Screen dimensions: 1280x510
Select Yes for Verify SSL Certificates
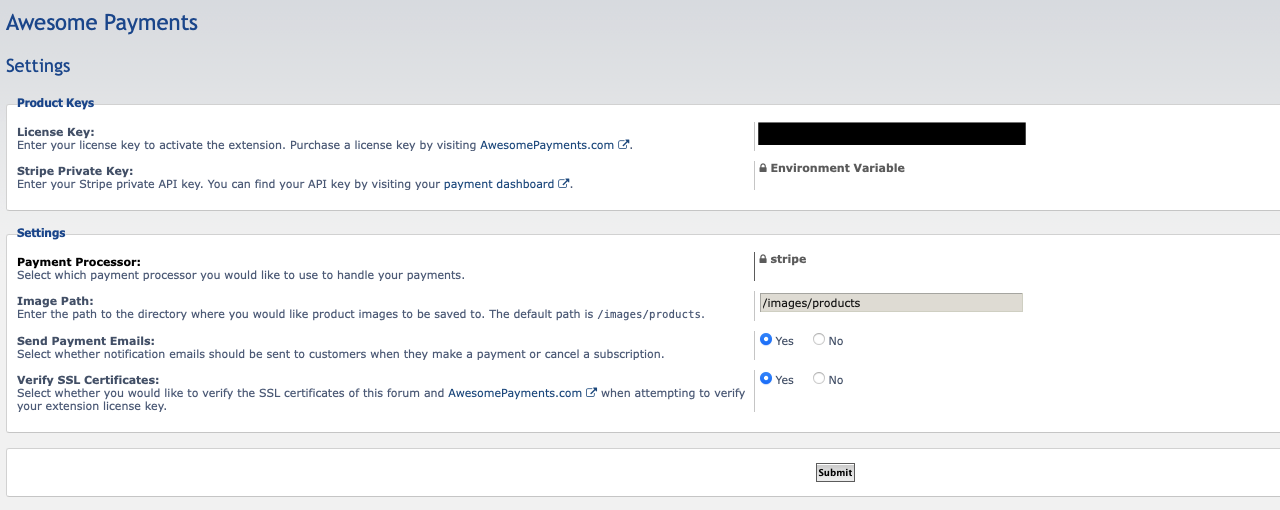coord(766,379)
